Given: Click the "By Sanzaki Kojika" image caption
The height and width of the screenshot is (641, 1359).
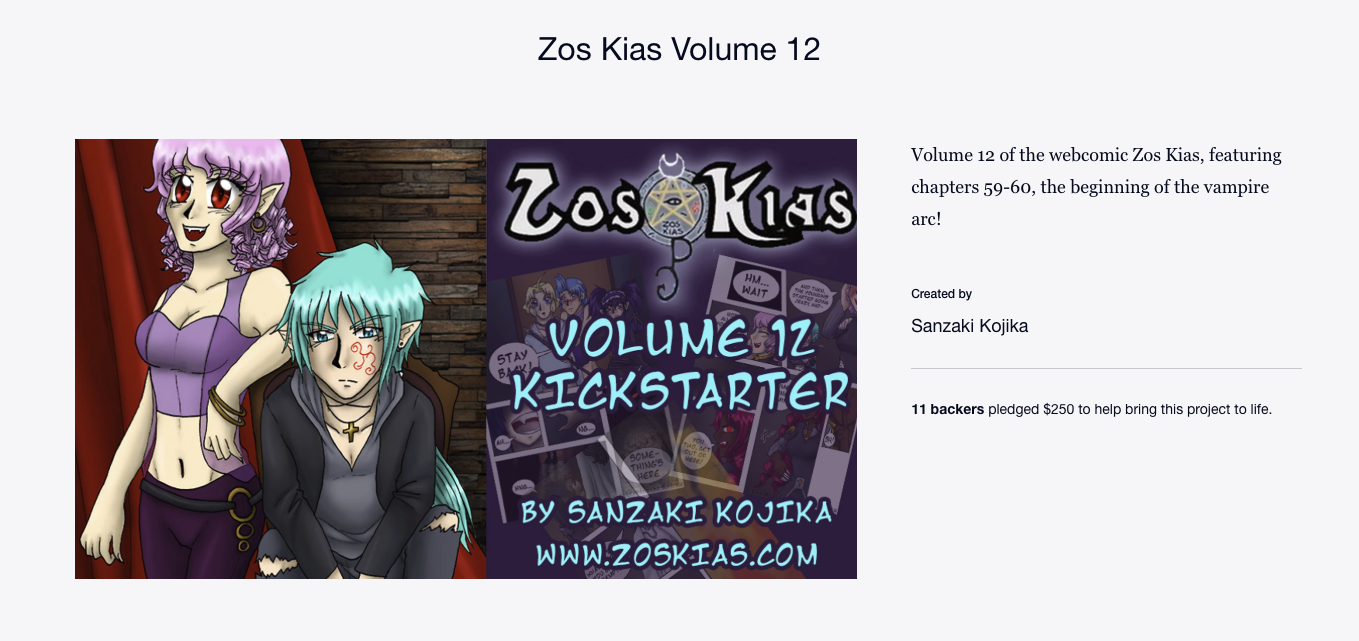Looking at the screenshot, I should tap(677, 512).
